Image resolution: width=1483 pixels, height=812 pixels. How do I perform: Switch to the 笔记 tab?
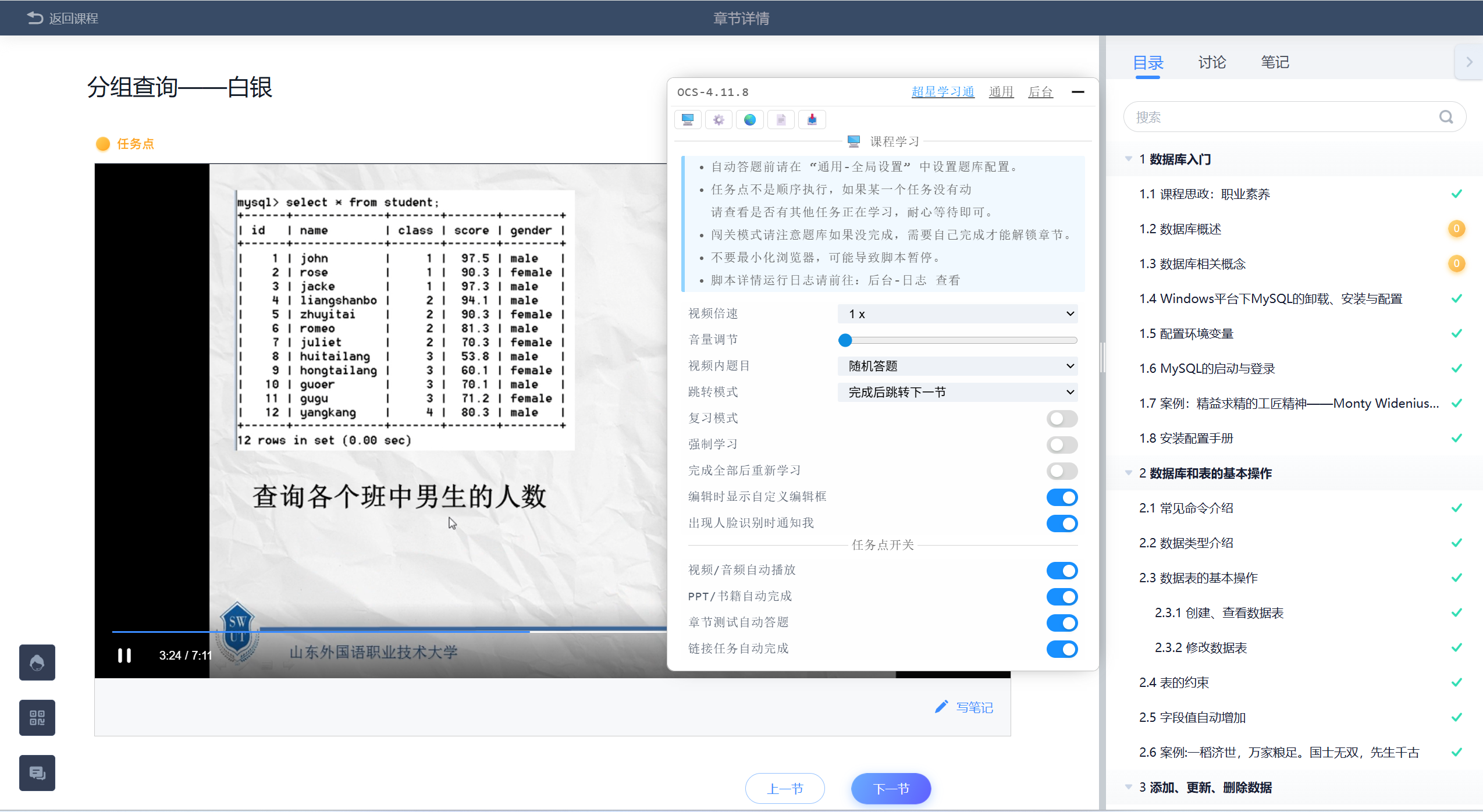pyautogui.click(x=1275, y=62)
